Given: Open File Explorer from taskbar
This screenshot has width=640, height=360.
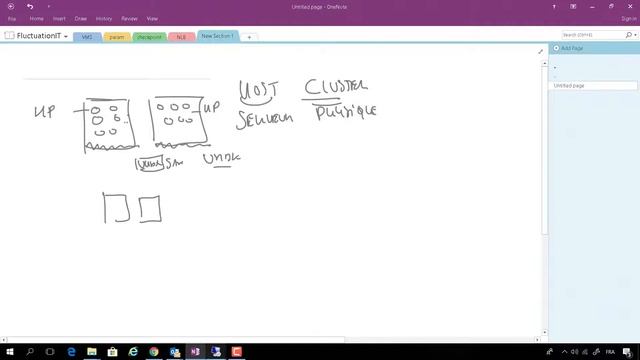Looking at the screenshot, I should pos(92,351).
